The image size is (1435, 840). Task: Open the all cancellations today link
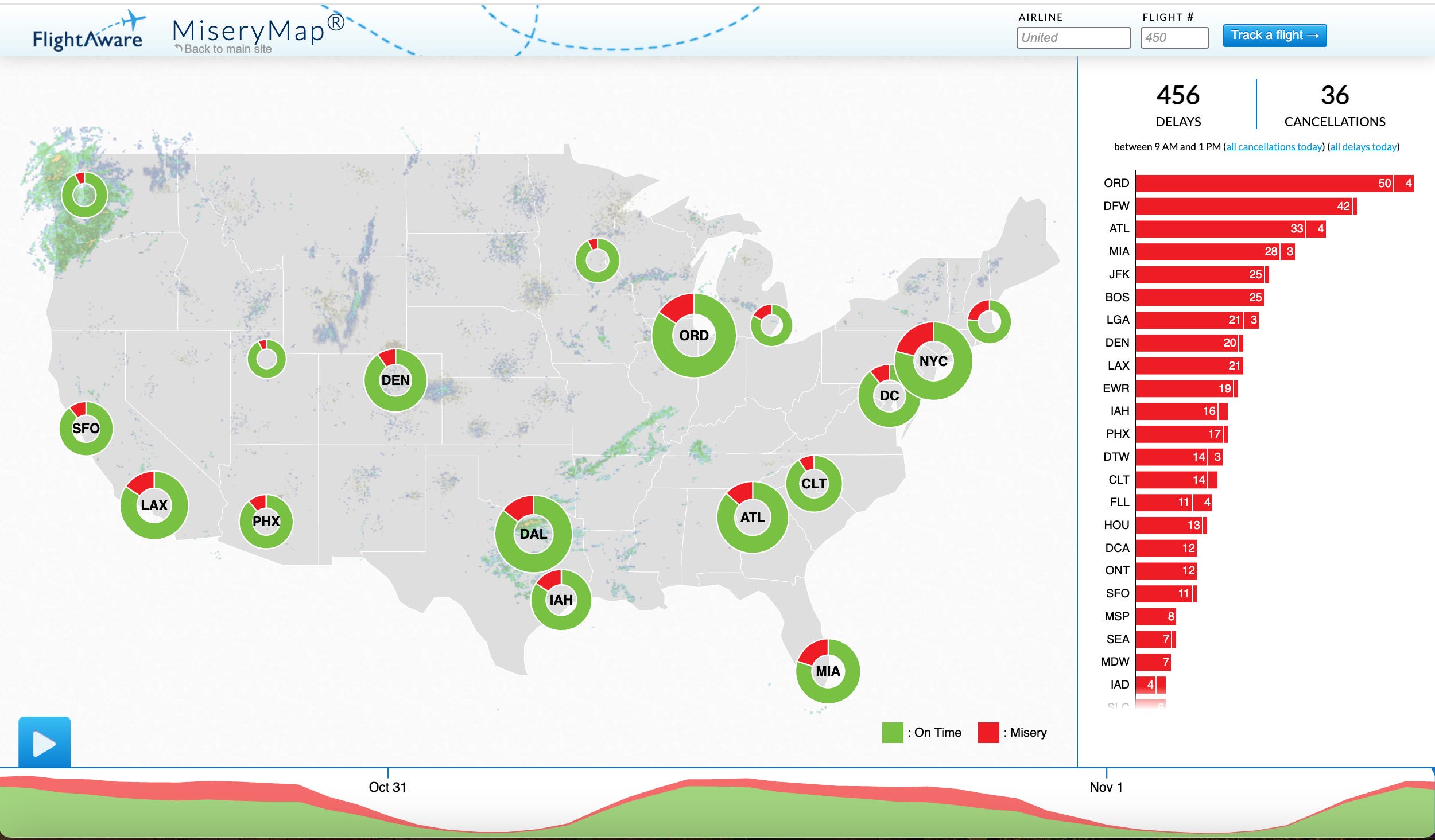pyautogui.click(x=1274, y=147)
